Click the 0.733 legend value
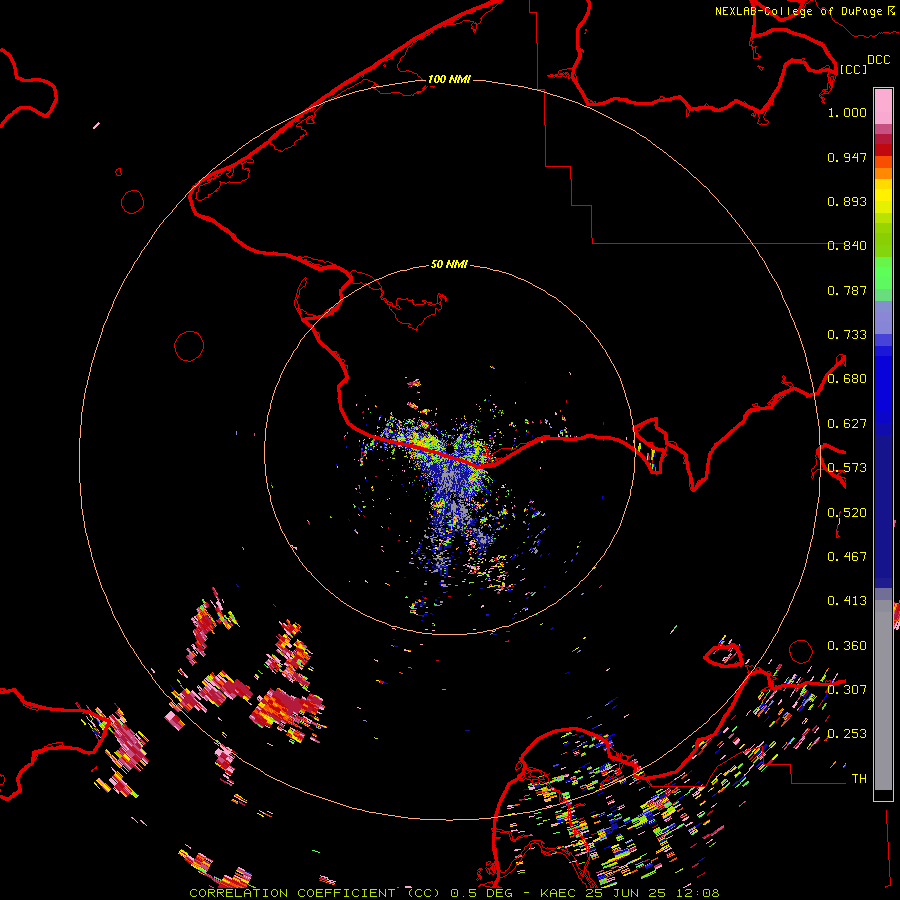Image resolution: width=900 pixels, height=900 pixels. coord(847,335)
